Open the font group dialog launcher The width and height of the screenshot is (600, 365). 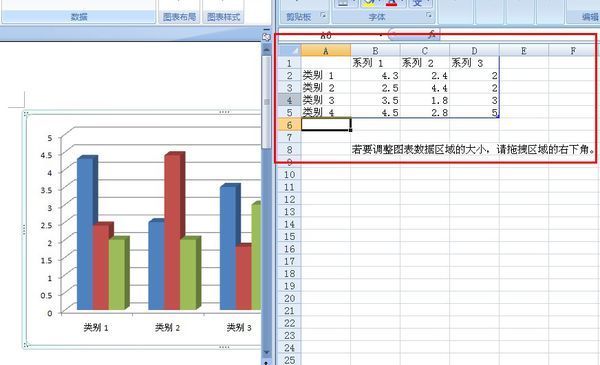(429, 15)
